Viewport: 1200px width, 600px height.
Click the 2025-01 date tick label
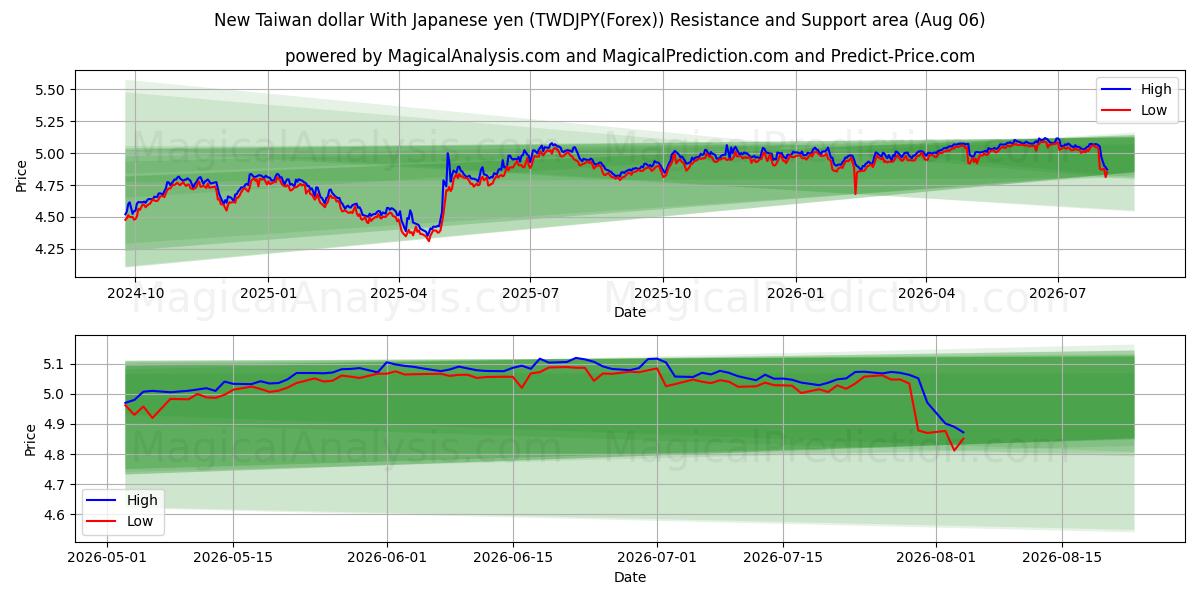point(268,293)
